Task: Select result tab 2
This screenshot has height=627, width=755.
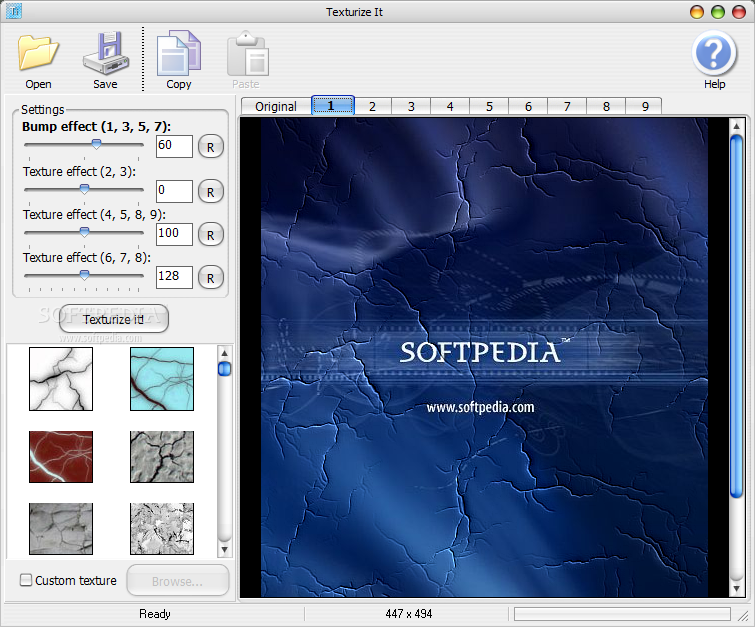Action: [x=373, y=106]
